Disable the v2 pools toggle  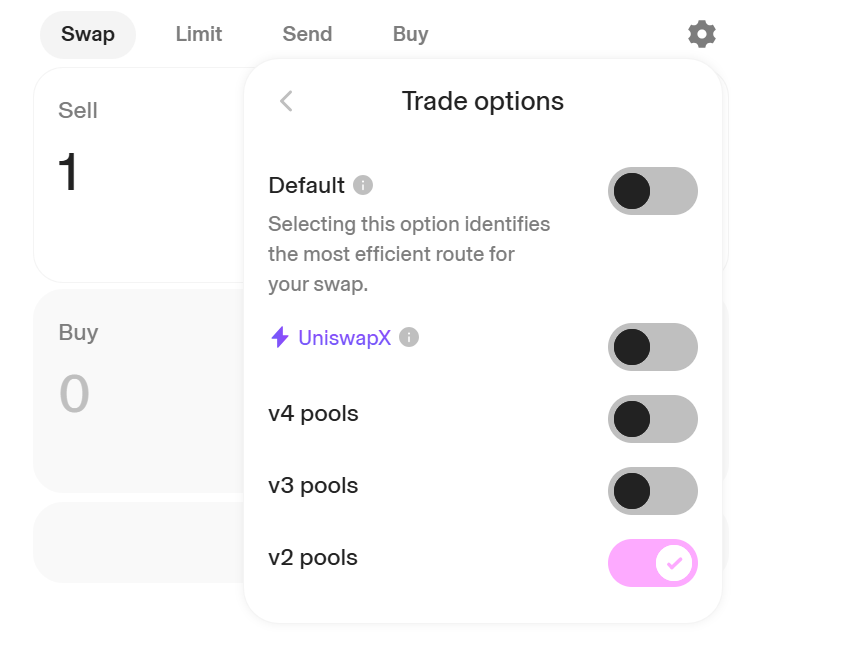tap(653, 563)
